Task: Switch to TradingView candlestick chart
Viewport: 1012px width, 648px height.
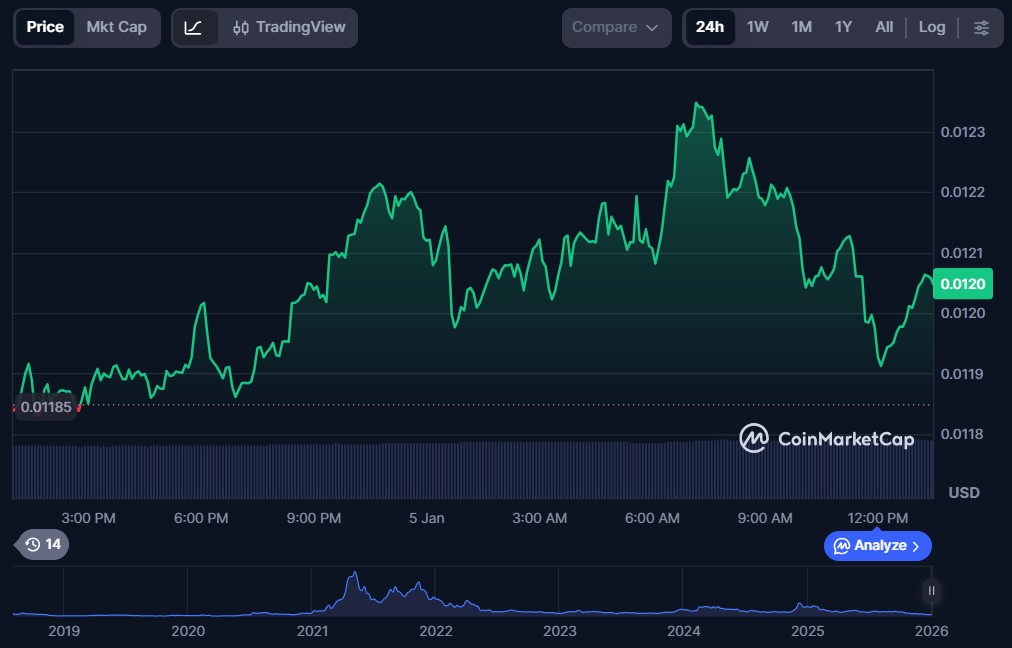Action: (287, 28)
